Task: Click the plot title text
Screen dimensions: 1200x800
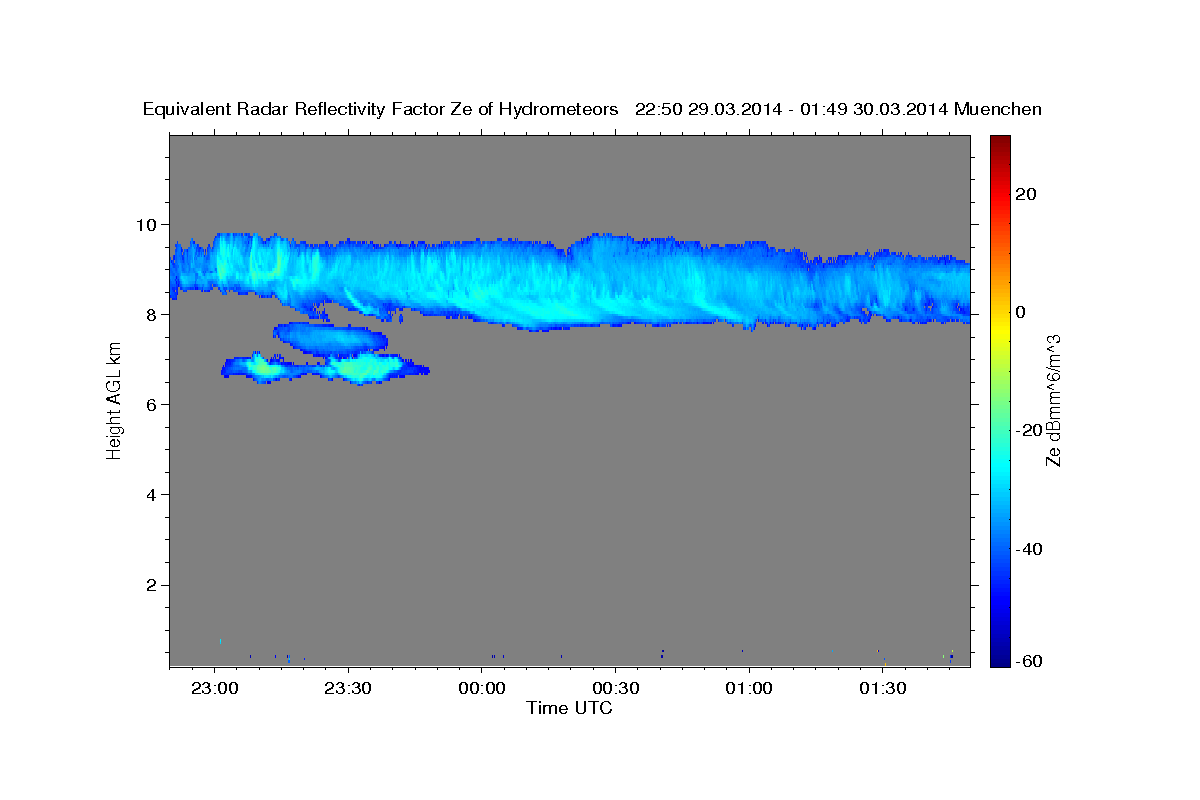Action: (592, 110)
